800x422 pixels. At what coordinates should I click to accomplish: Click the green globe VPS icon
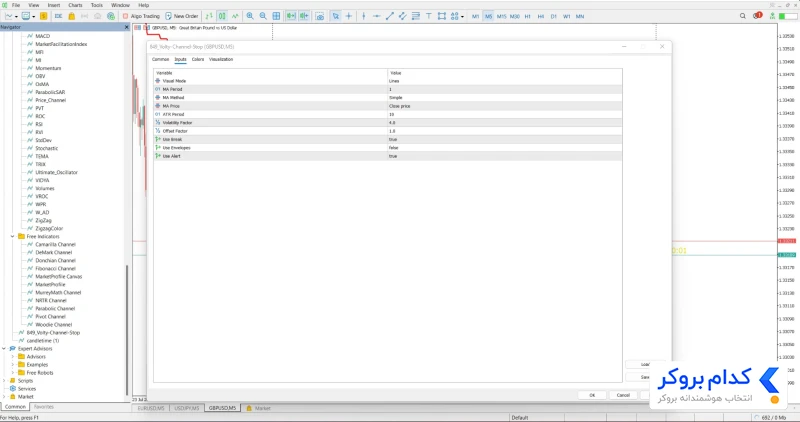[x=111, y=16]
